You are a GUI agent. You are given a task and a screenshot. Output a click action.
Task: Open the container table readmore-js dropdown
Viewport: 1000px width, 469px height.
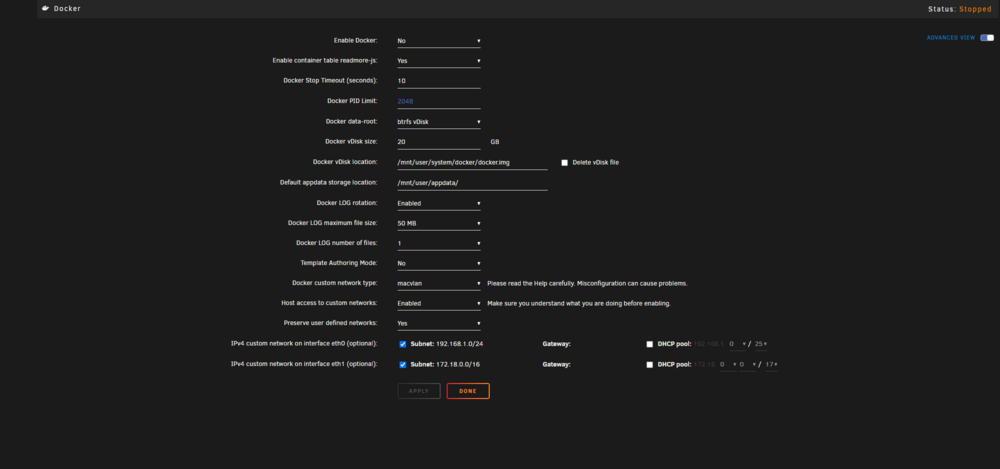(x=439, y=61)
